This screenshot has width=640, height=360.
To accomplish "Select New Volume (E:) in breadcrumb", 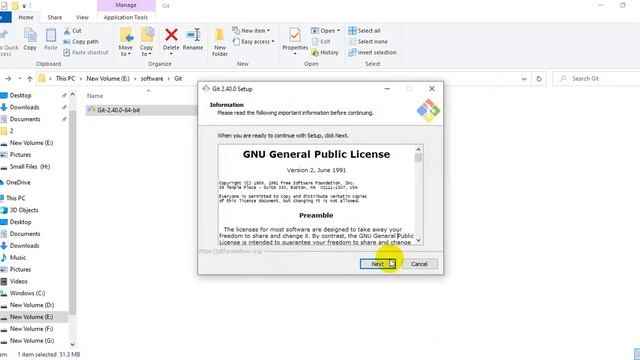I will (x=108, y=79).
